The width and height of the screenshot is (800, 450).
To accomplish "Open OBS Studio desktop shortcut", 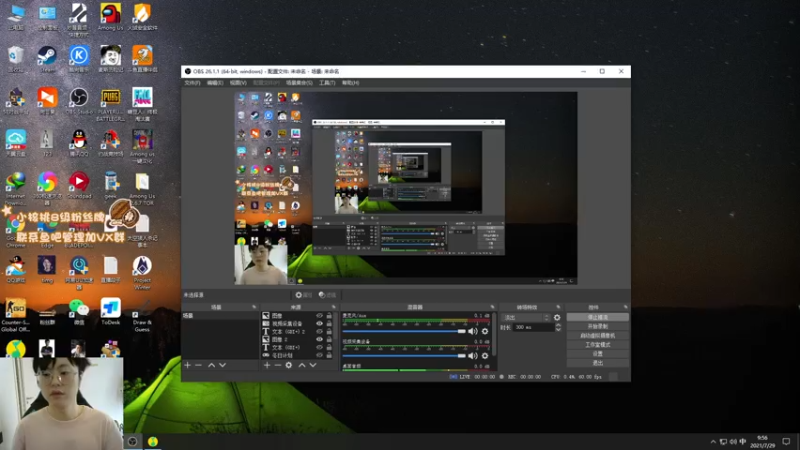I will (x=79, y=101).
